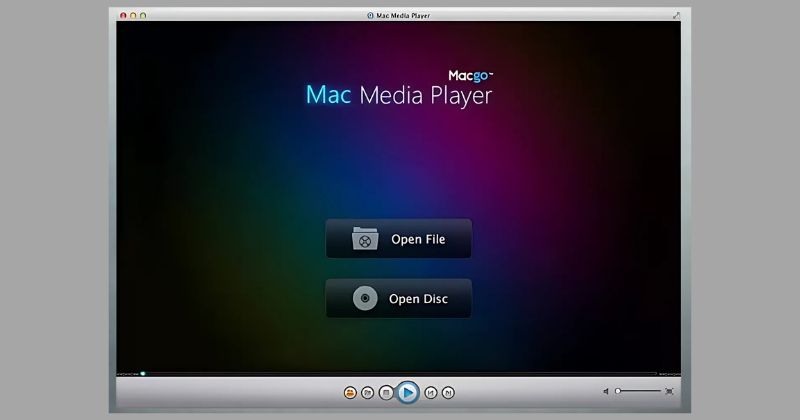The width and height of the screenshot is (800, 420).
Task: Adjust the volume slider track
Action: [638, 391]
